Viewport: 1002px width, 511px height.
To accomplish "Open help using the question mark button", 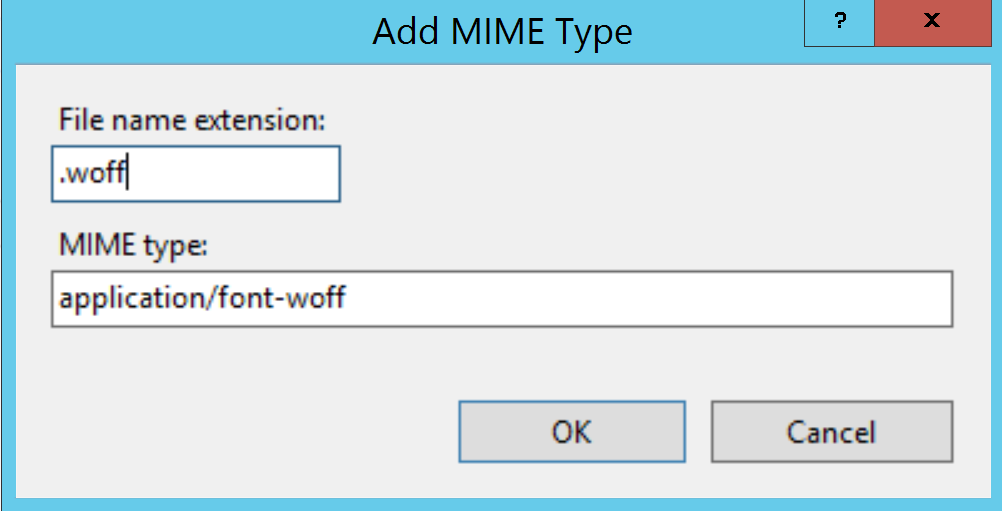I will click(839, 22).
